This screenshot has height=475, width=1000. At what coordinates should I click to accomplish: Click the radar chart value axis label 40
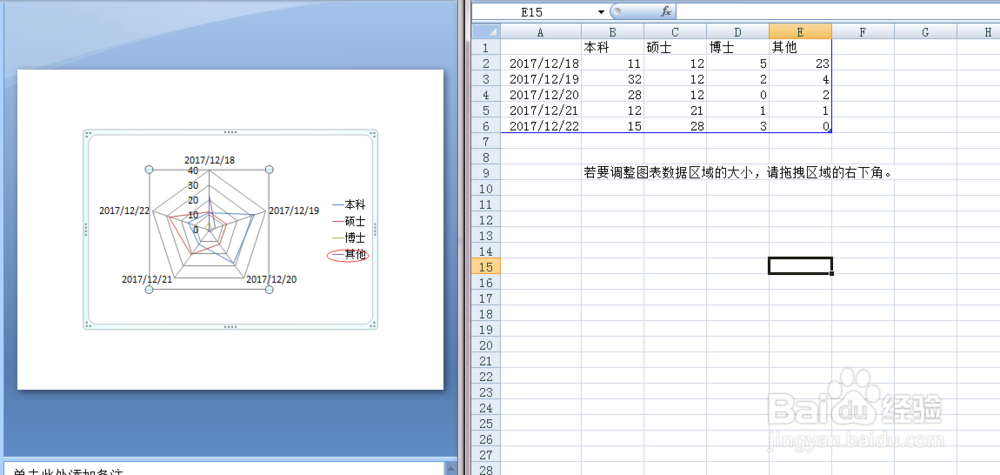(x=193, y=171)
